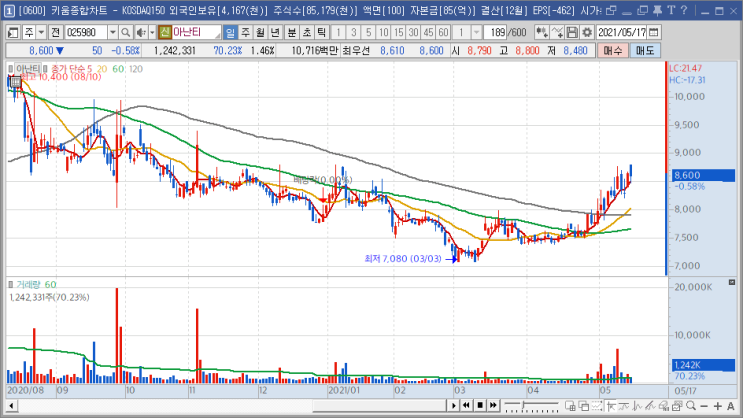
Task: Open the calendar date picker icon
Action: tap(653, 32)
